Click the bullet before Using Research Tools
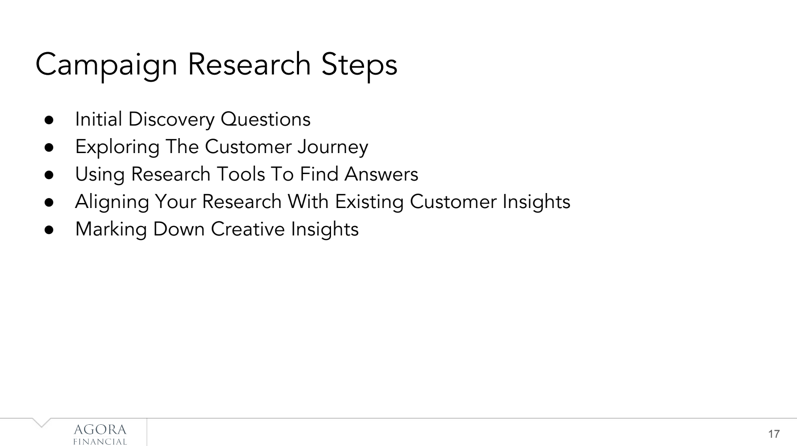 (49, 175)
